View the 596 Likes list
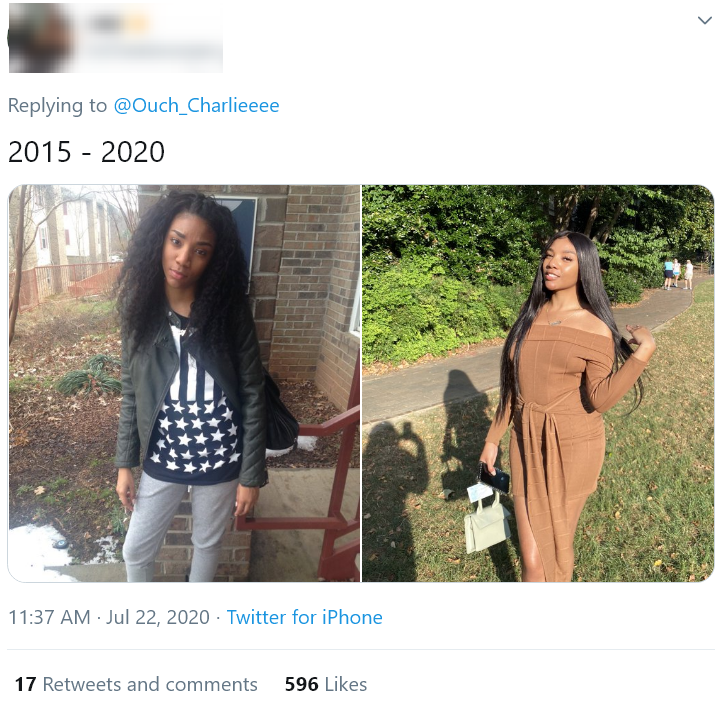722x710 pixels. (x=326, y=684)
